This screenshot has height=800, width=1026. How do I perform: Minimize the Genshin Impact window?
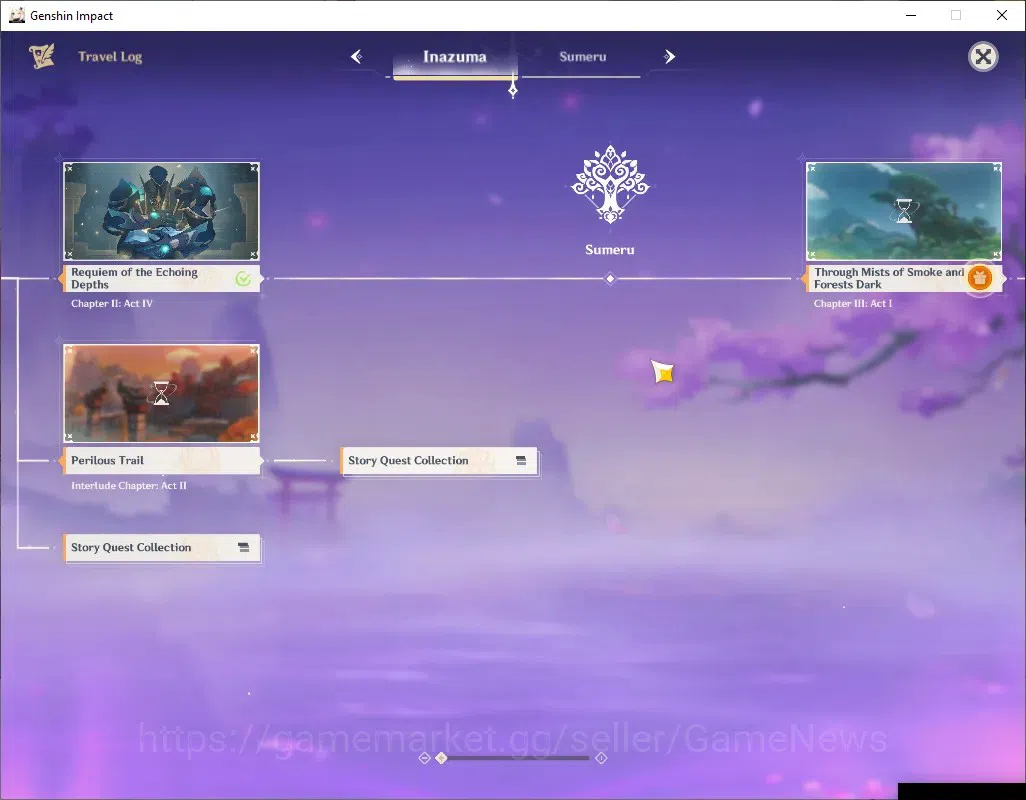point(911,15)
